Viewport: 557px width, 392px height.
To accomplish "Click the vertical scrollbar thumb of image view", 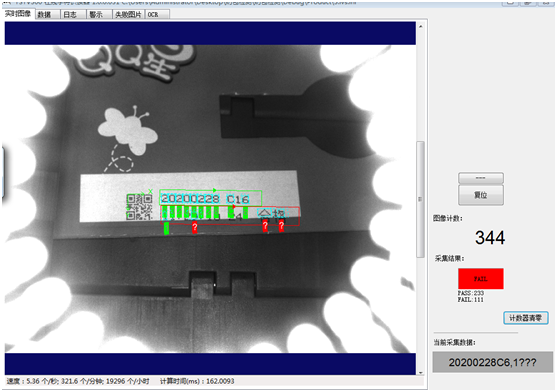I will [x=421, y=200].
